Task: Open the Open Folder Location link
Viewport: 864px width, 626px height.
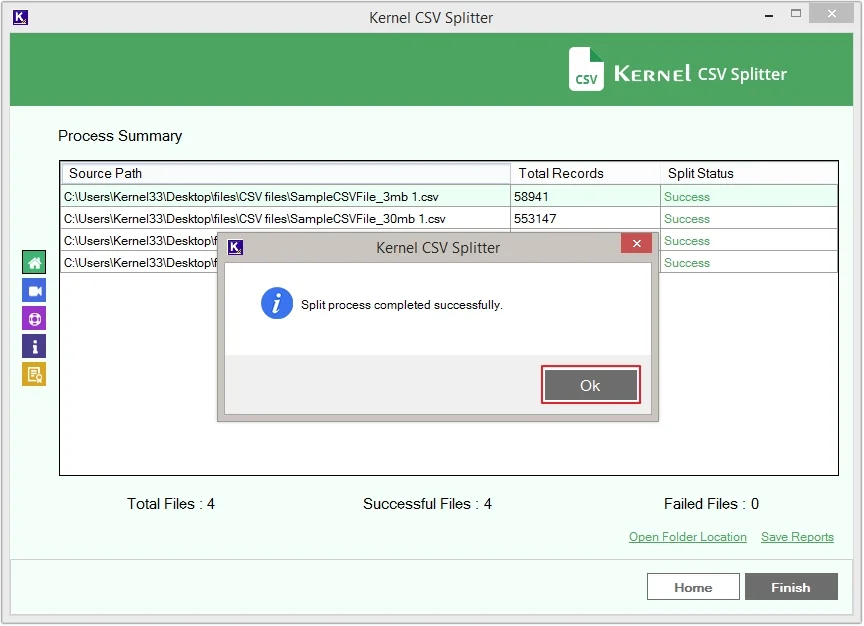Action: point(687,537)
